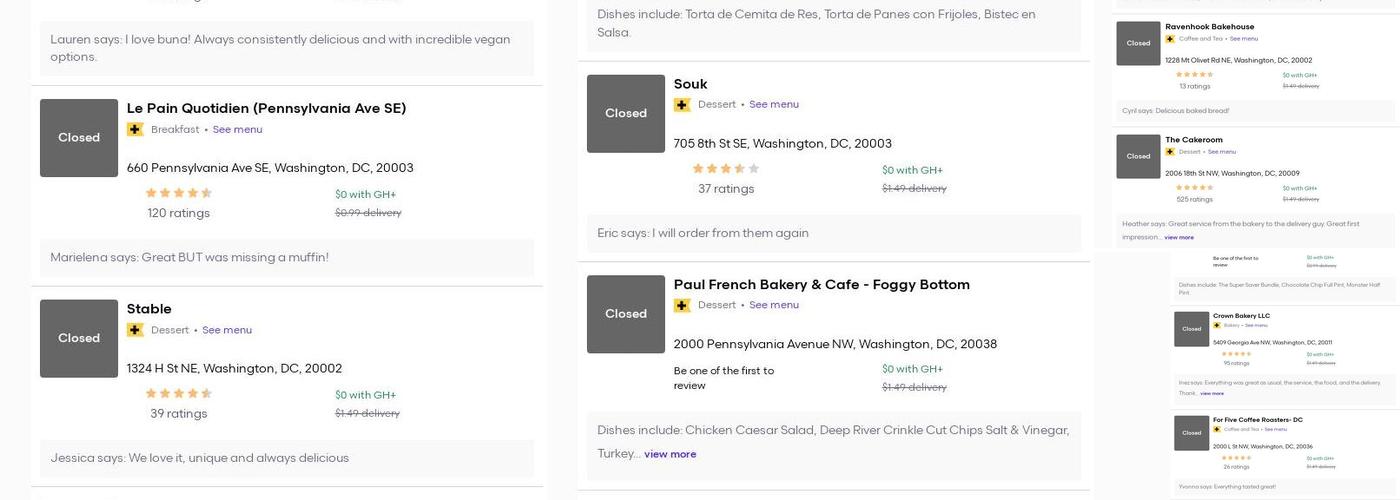View See menu for Stable
Viewport: 1400px width, 500px height.
tap(227, 330)
